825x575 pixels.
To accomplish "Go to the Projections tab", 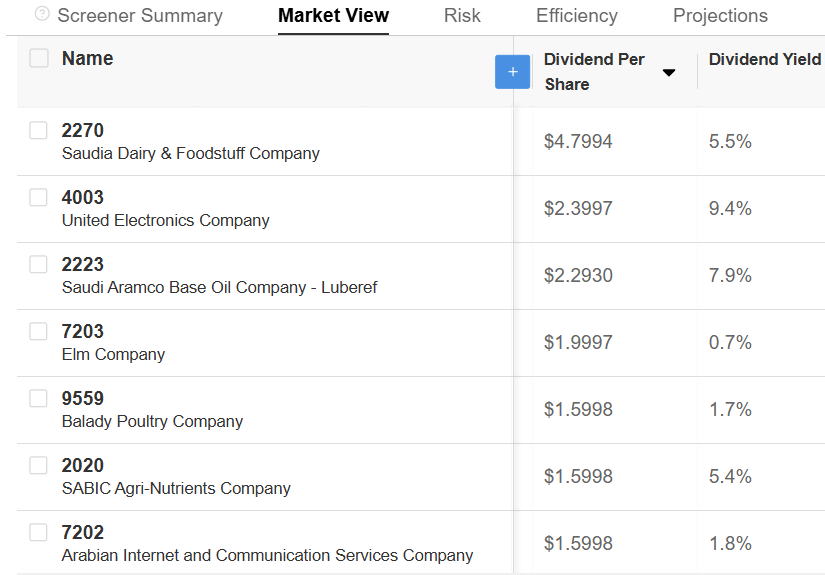I will click(720, 16).
